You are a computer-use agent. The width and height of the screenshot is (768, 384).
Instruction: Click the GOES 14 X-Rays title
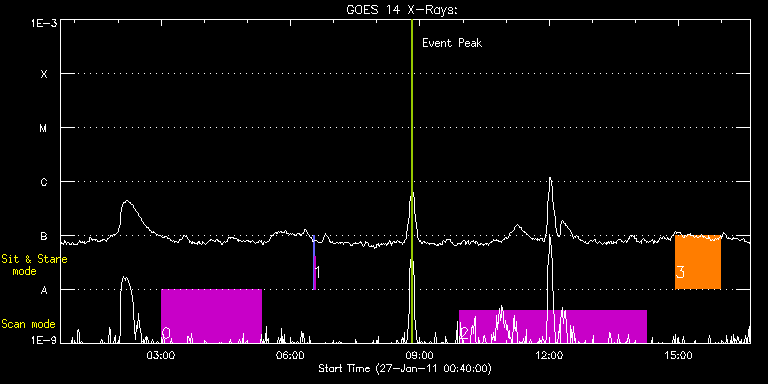click(402, 10)
